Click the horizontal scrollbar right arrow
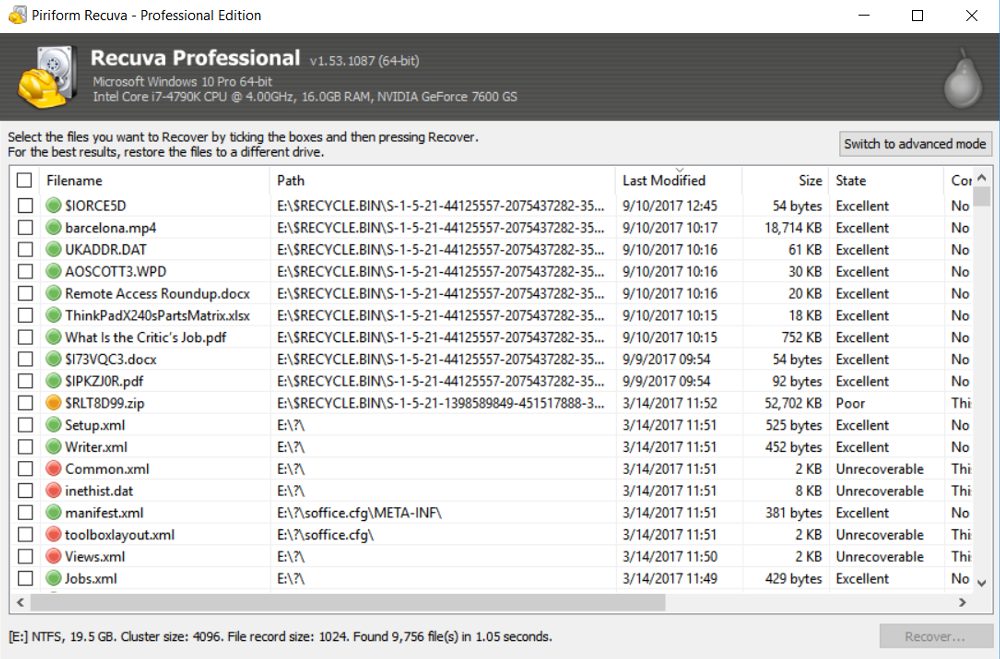1000x659 pixels. tap(962, 602)
